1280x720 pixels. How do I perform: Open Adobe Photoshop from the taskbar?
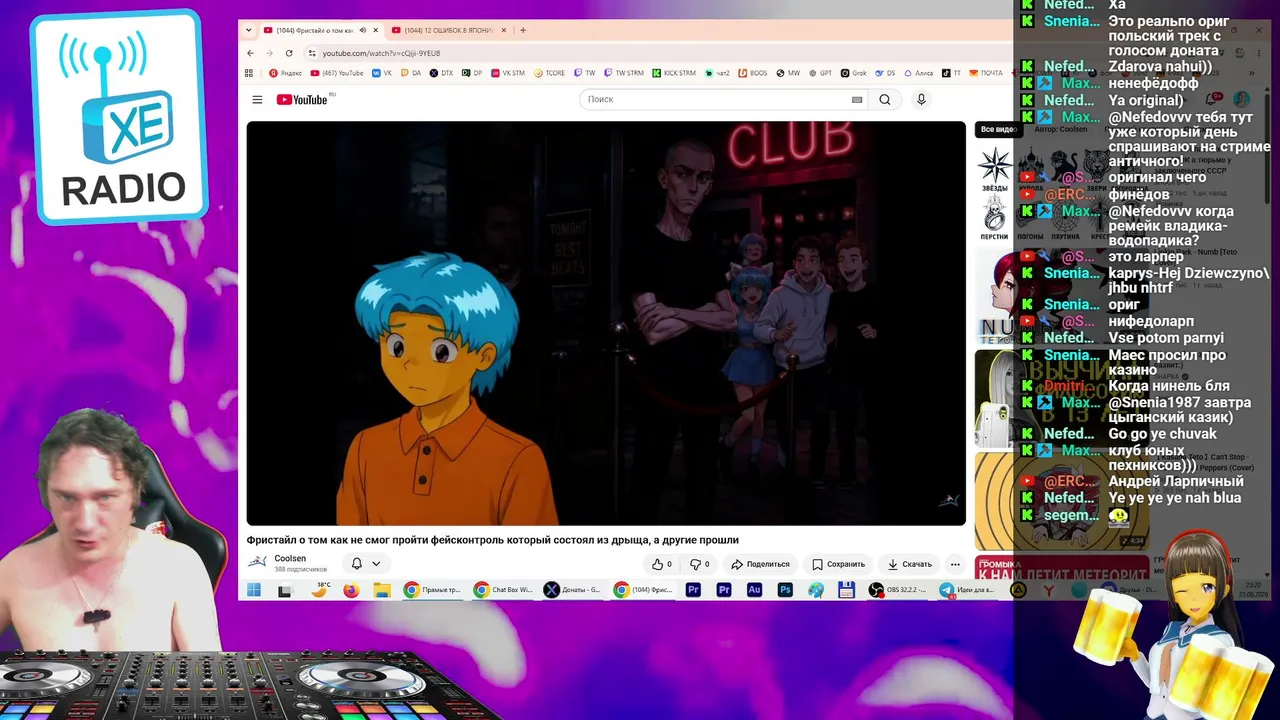[785, 591]
